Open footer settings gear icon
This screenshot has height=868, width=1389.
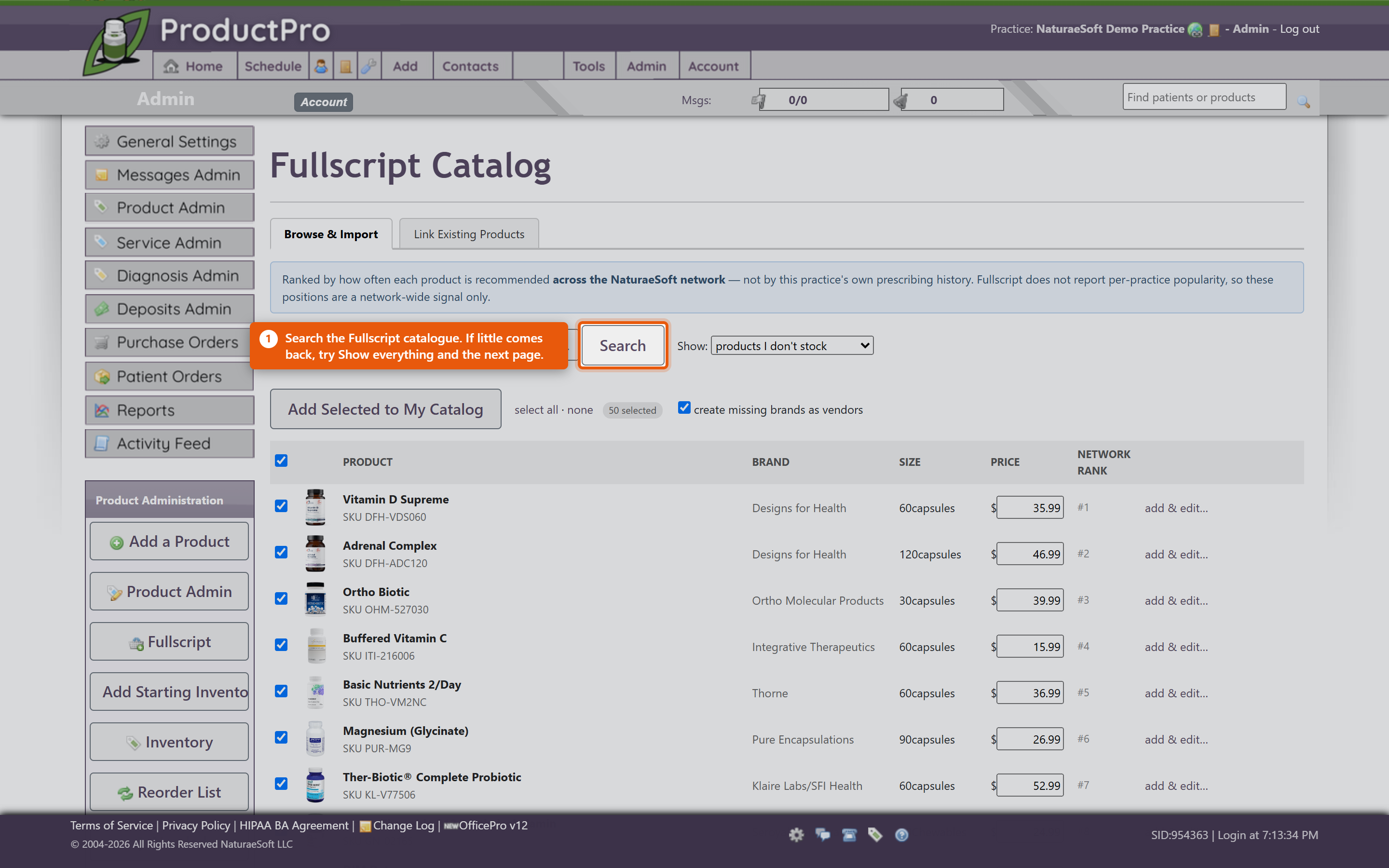coord(796,835)
